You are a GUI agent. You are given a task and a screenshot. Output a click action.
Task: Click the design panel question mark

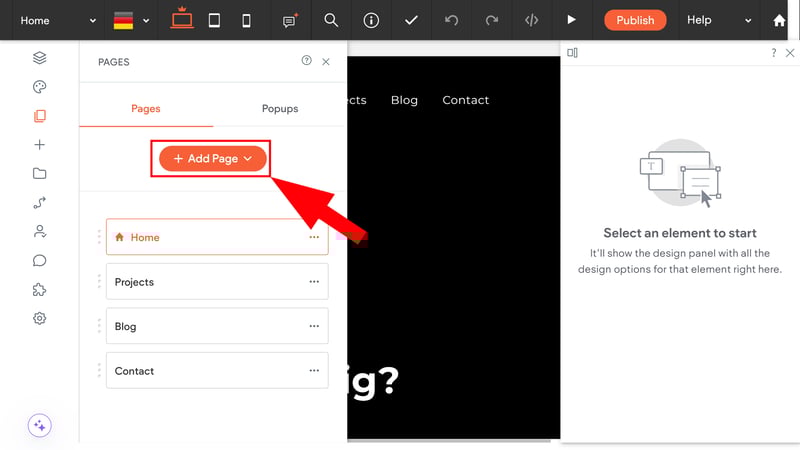[x=774, y=53]
